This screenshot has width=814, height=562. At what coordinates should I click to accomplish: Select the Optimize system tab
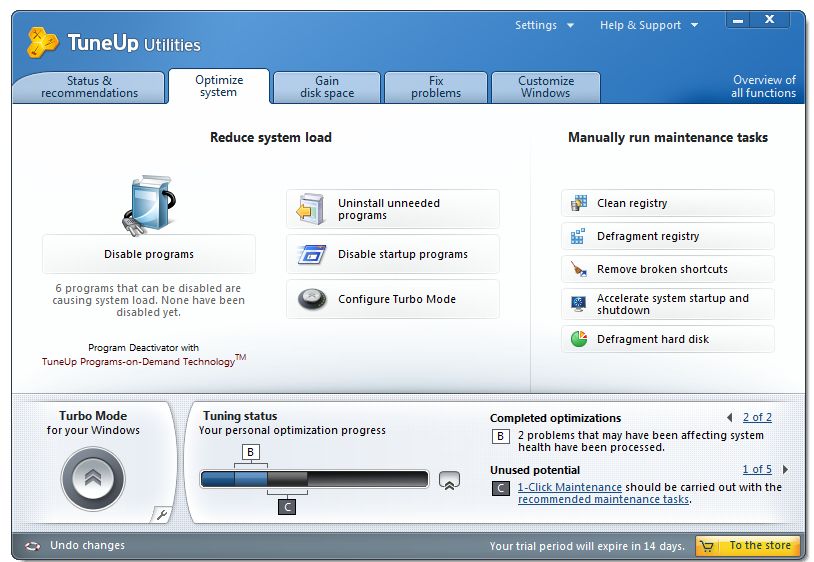(219, 86)
